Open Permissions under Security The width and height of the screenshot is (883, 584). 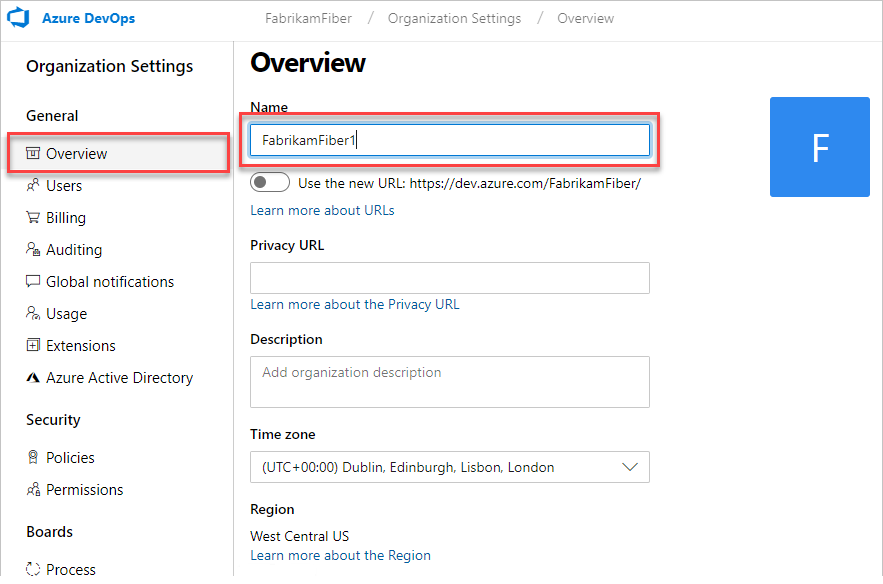point(84,490)
